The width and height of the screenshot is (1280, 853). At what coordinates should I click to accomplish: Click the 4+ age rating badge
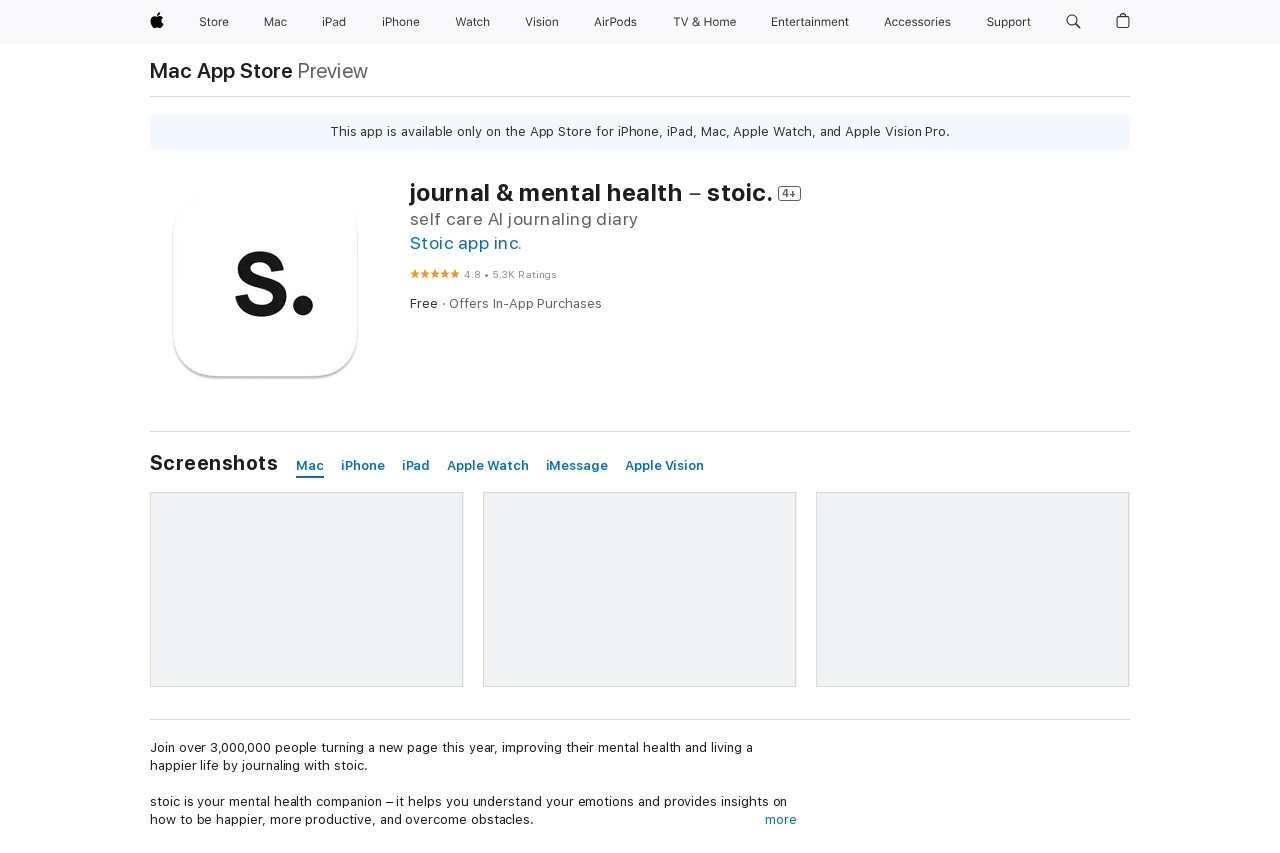[x=789, y=194]
